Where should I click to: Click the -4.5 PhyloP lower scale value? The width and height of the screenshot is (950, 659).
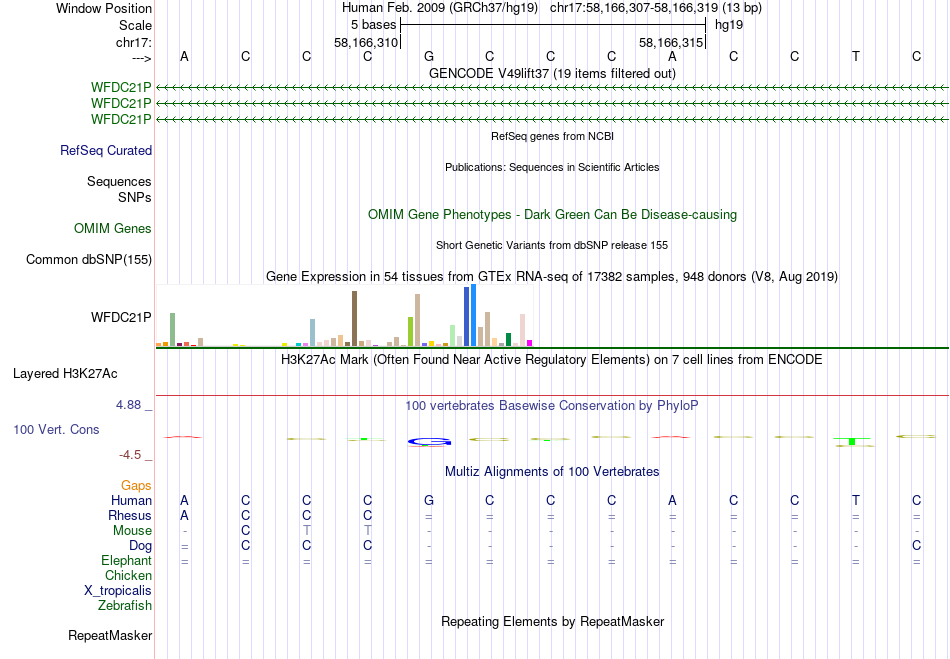[x=130, y=455]
